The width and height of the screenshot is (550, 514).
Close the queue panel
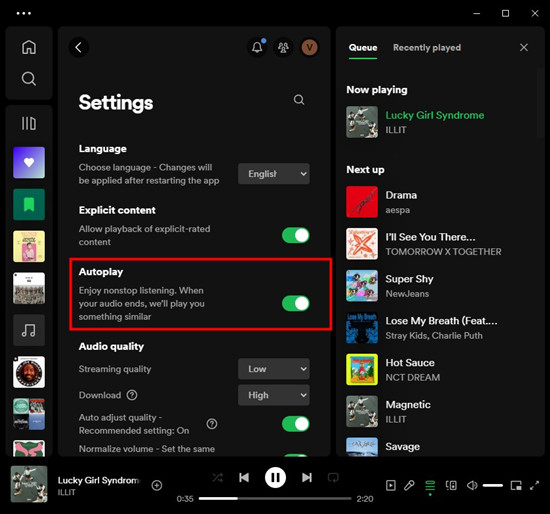coord(524,47)
